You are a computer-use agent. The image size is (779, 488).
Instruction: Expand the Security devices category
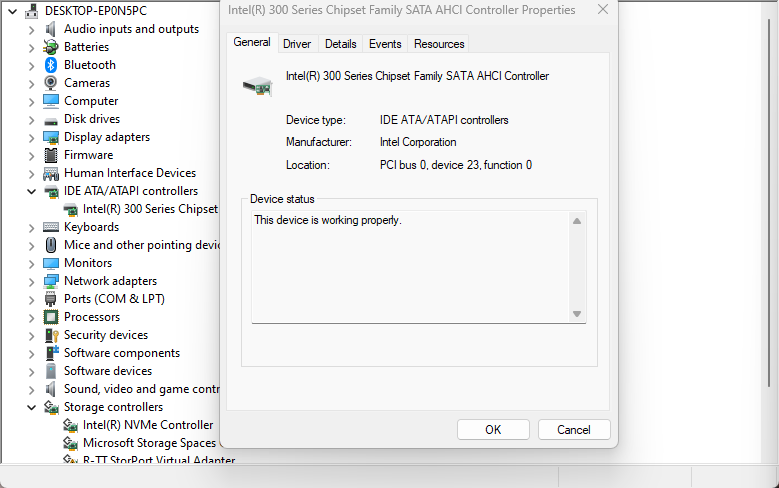(x=31, y=336)
